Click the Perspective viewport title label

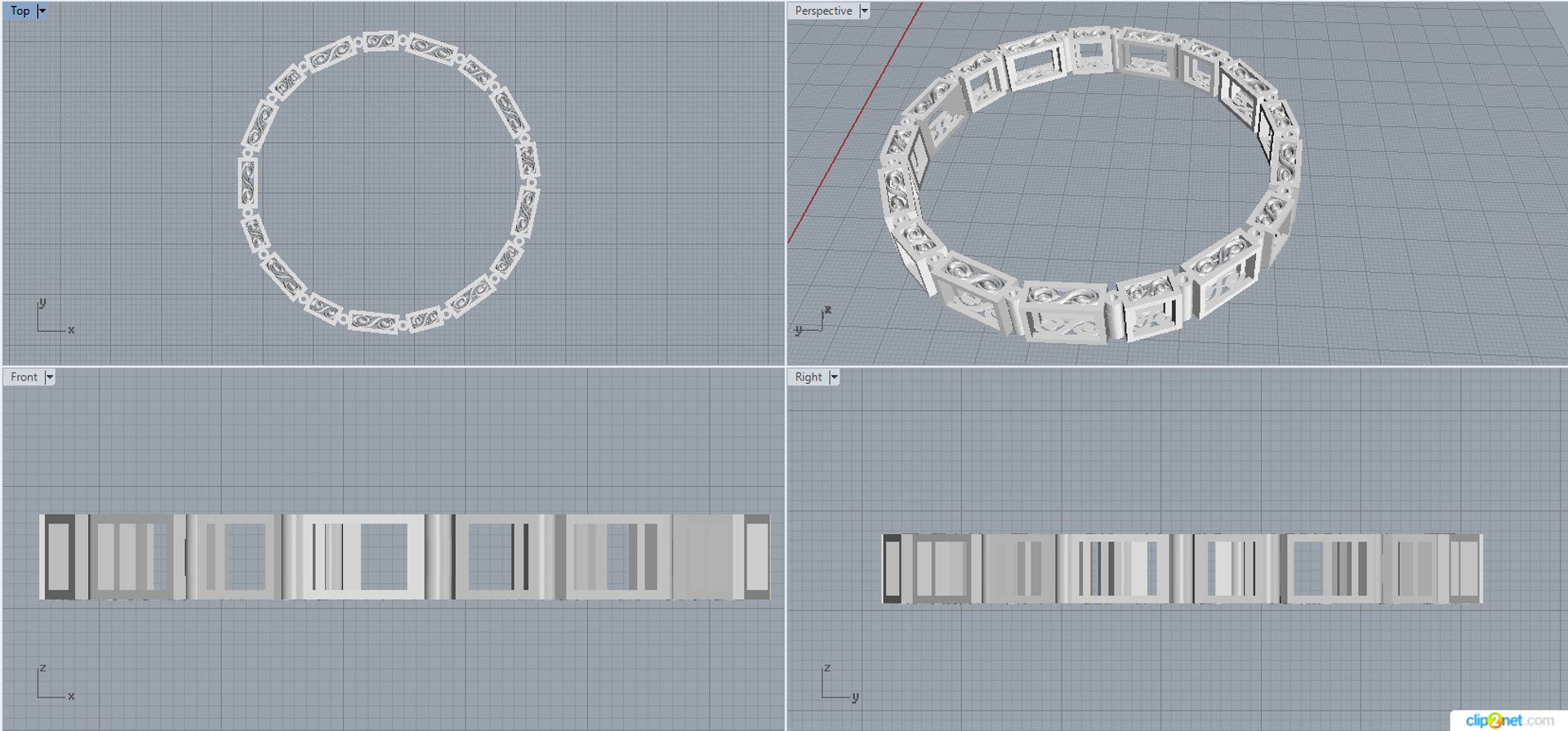(x=823, y=11)
